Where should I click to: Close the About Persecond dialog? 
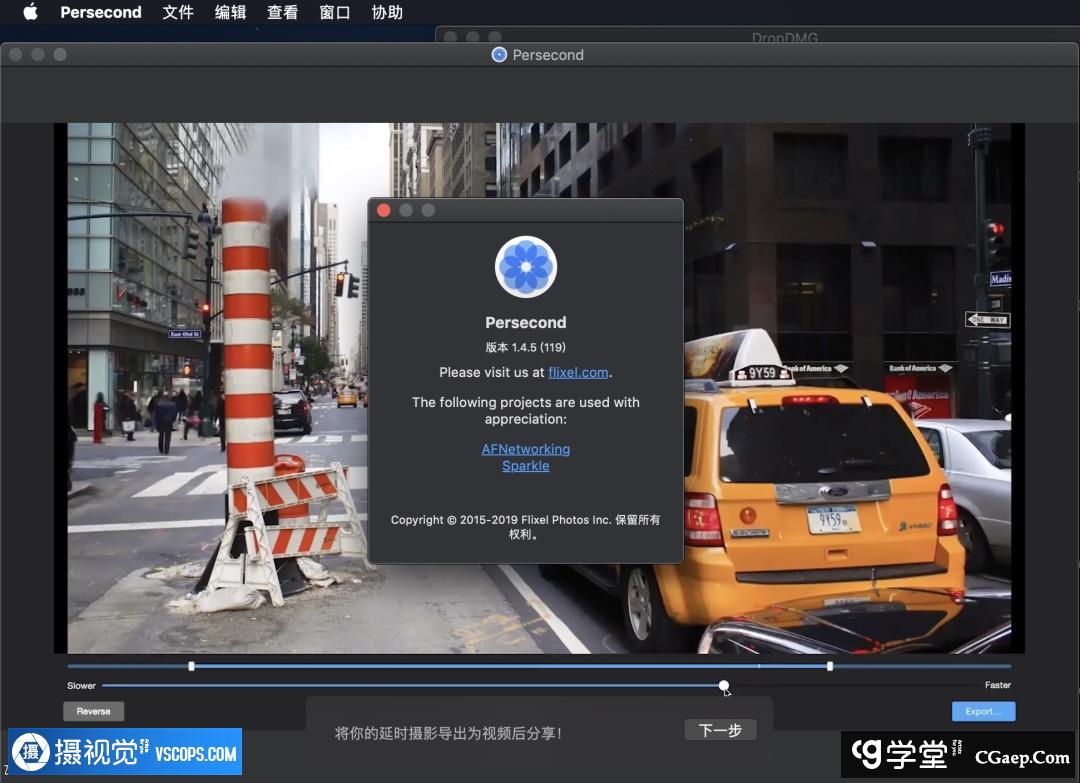[x=383, y=210]
